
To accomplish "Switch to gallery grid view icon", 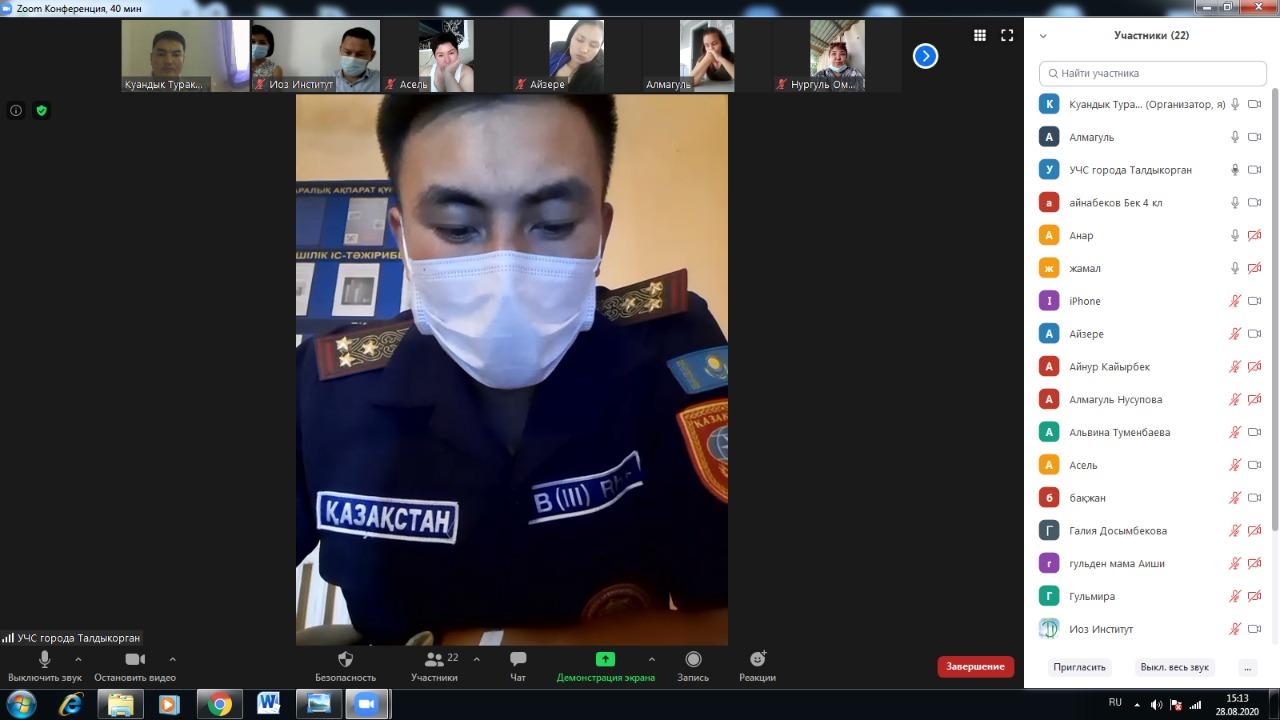I will coord(980,35).
